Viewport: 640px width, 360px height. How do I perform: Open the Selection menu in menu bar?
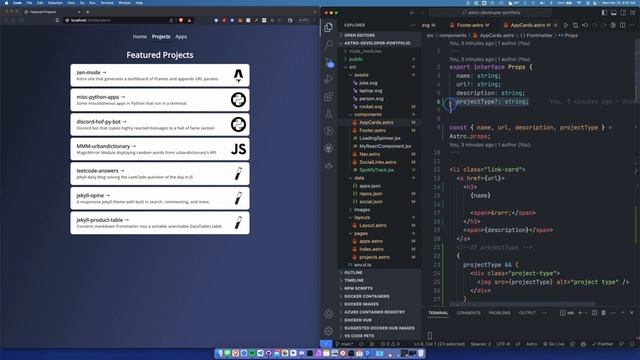click(x=55, y=3)
